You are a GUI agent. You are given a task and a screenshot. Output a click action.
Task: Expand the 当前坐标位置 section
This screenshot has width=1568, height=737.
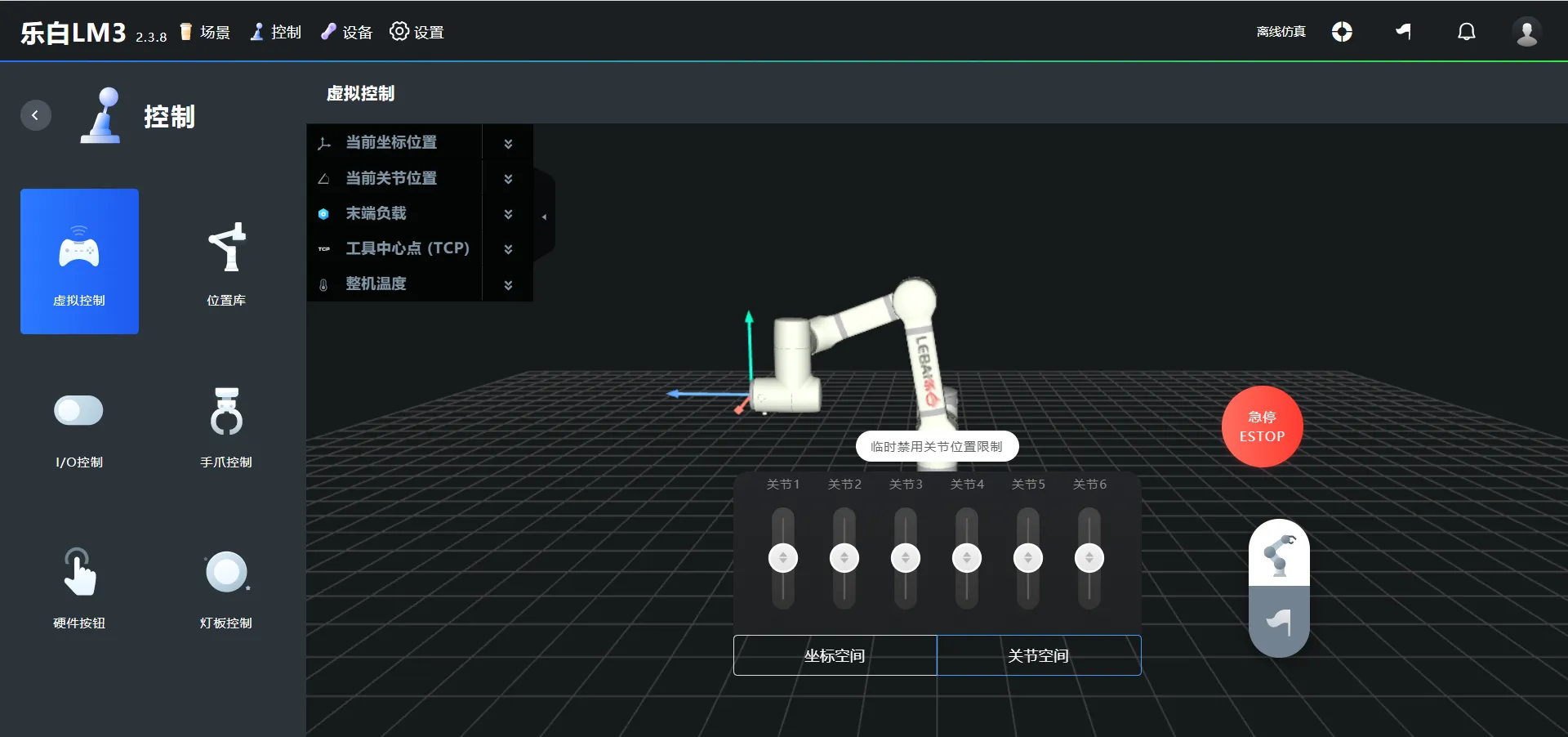point(508,143)
